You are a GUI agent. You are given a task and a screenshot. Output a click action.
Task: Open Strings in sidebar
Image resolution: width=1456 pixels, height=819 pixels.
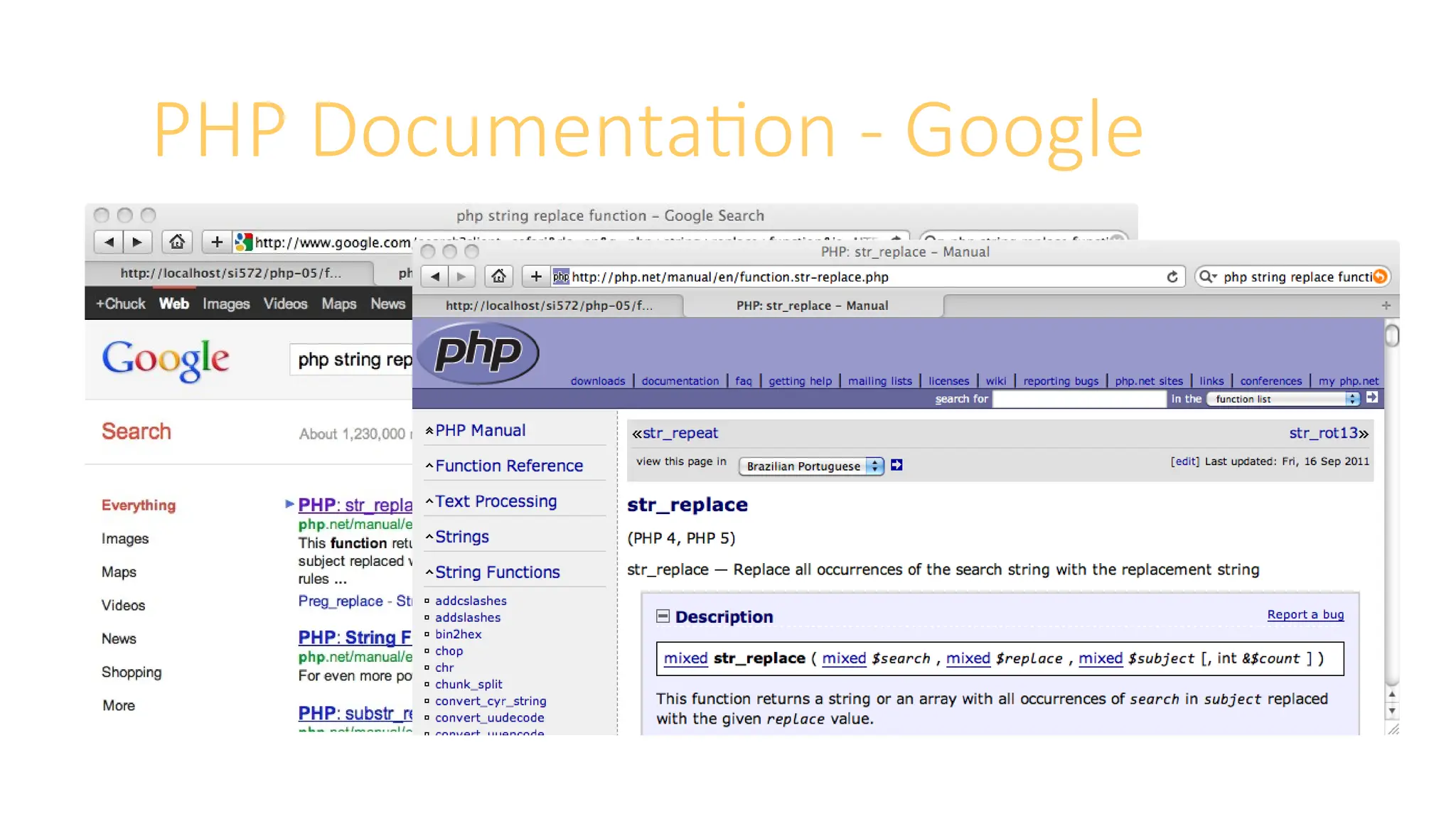click(x=462, y=537)
